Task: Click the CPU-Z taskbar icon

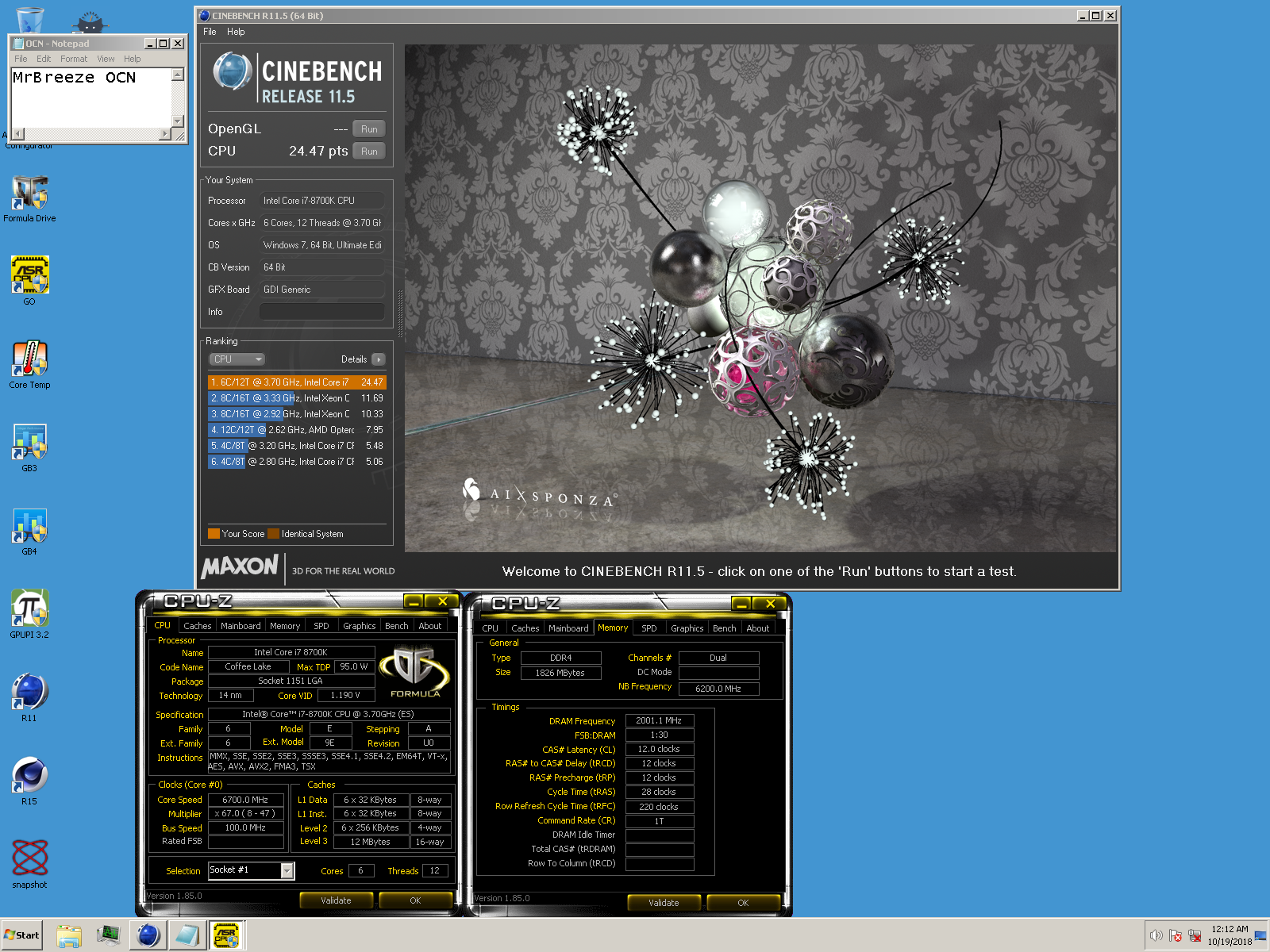Action: coord(227,936)
